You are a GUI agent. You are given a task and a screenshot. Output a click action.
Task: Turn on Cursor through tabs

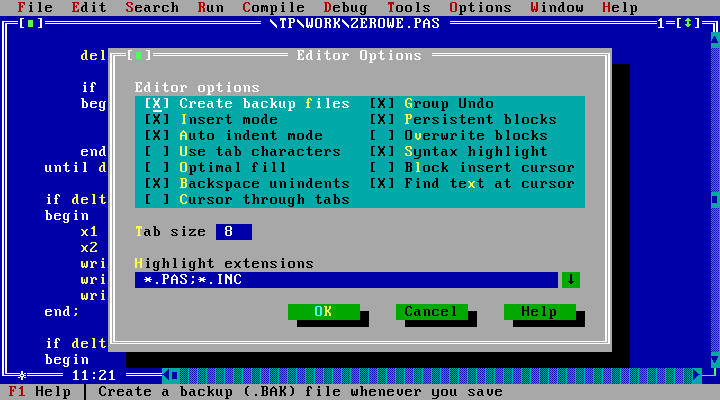pos(158,200)
